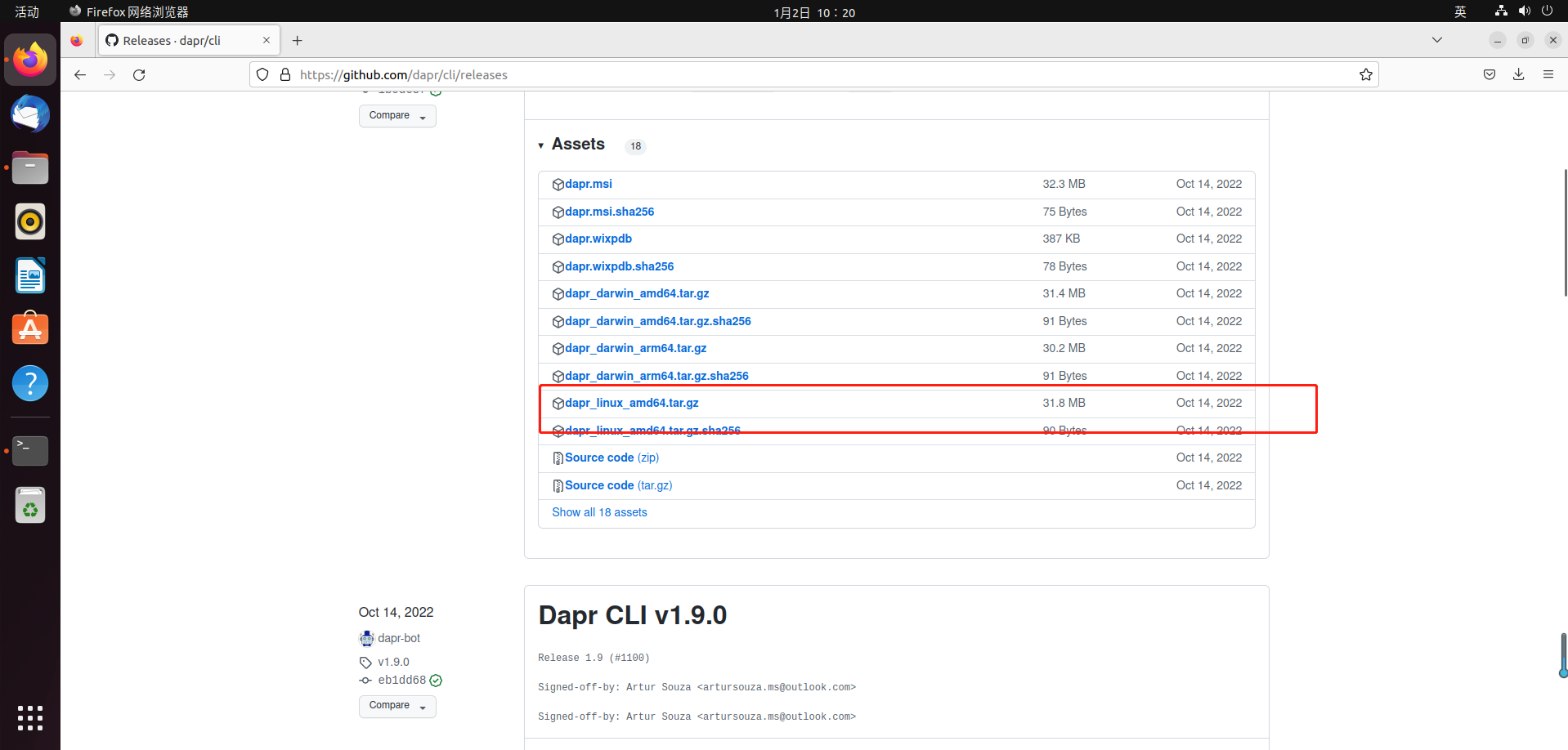
Task: Download dapr.msi asset
Action: pos(589,185)
